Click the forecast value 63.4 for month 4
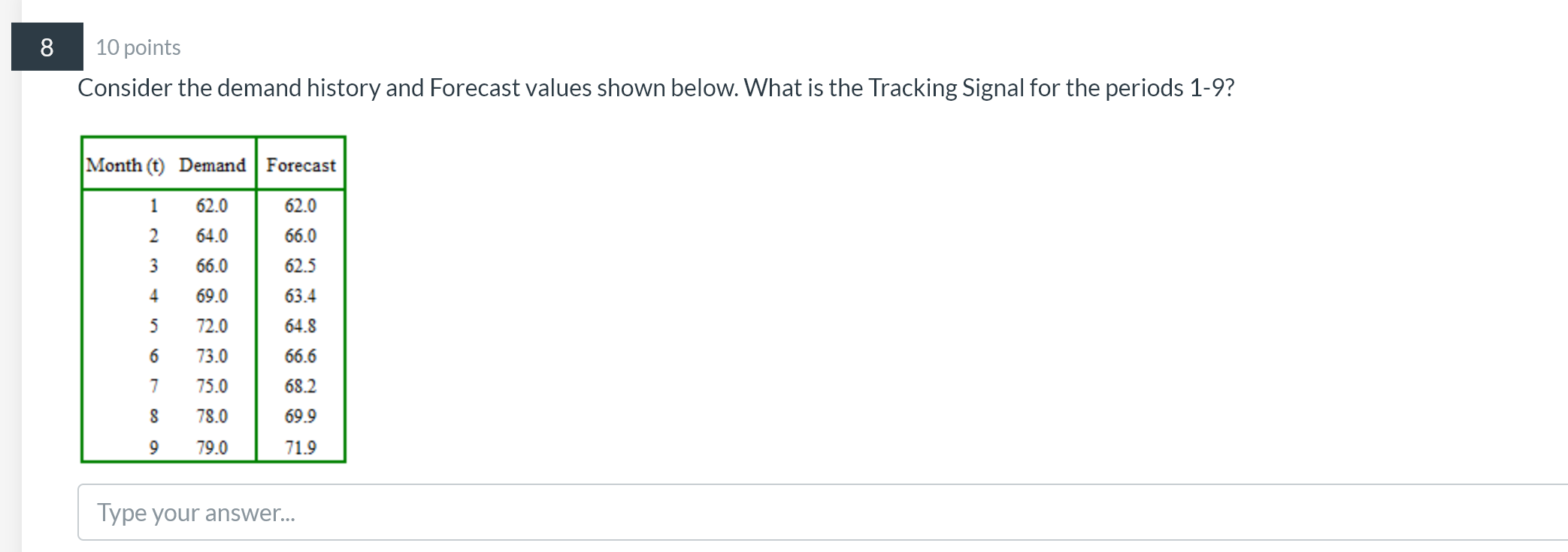1568x552 pixels. coord(301,296)
